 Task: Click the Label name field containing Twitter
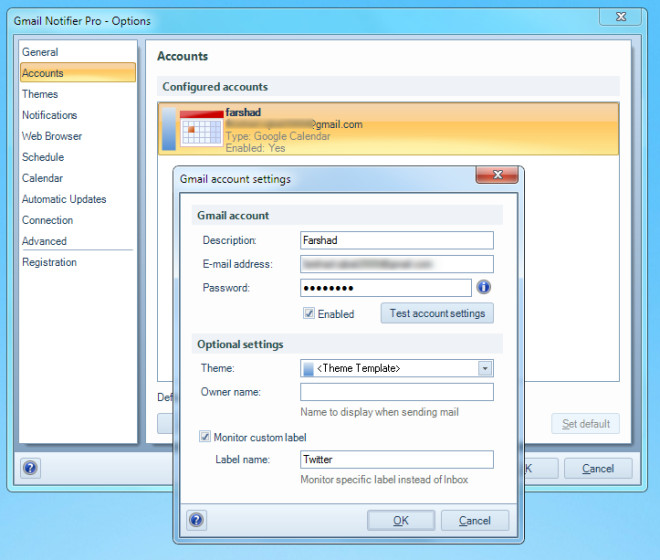[397, 459]
